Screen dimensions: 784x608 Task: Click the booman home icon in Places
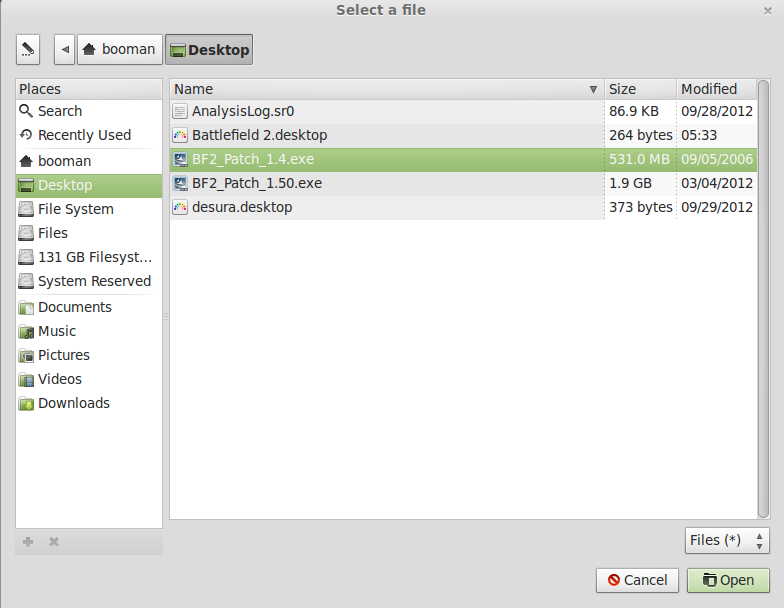pos(26,161)
